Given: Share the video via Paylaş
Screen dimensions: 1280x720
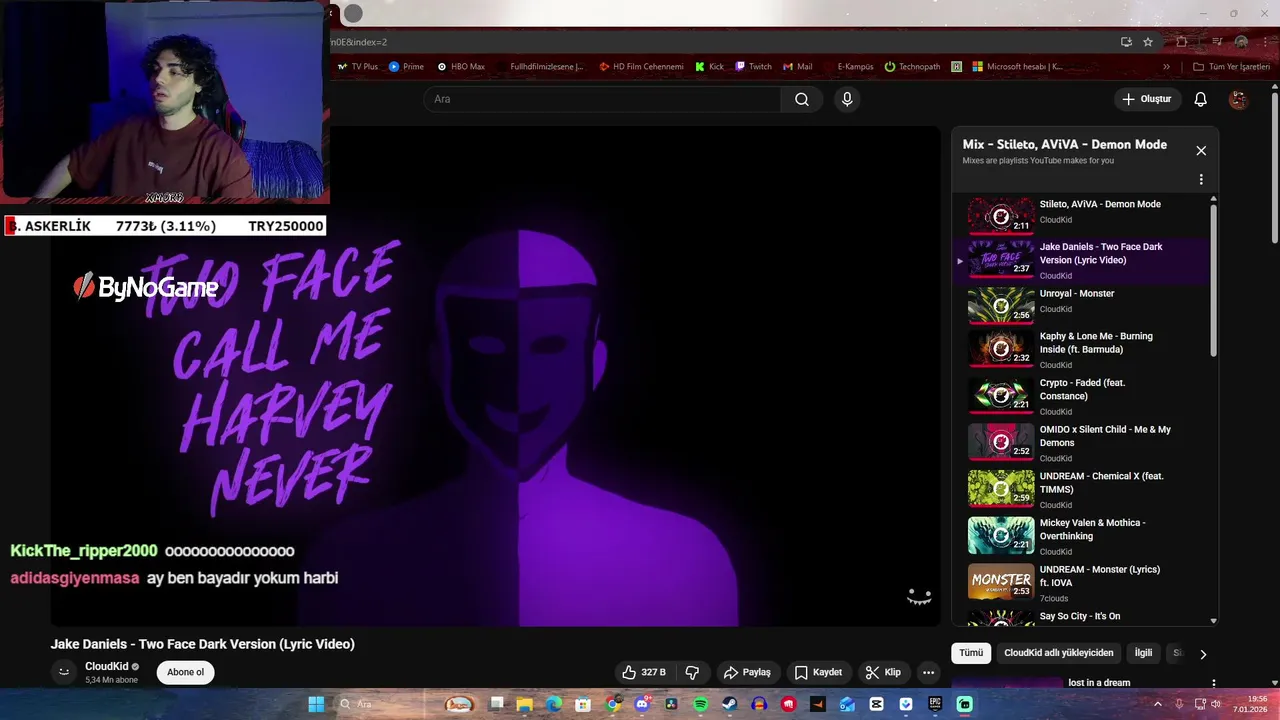Looking at the screenshot, I should tap(747, 672).
